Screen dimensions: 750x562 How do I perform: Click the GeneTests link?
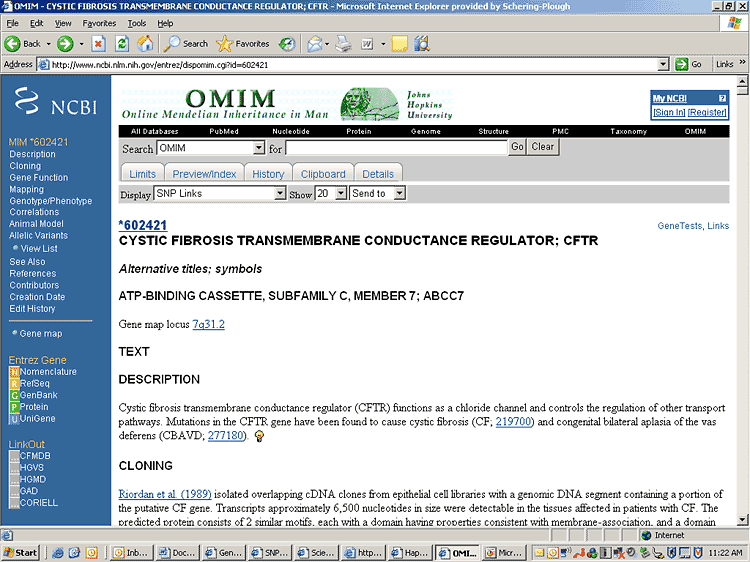(x=680, y=226)
